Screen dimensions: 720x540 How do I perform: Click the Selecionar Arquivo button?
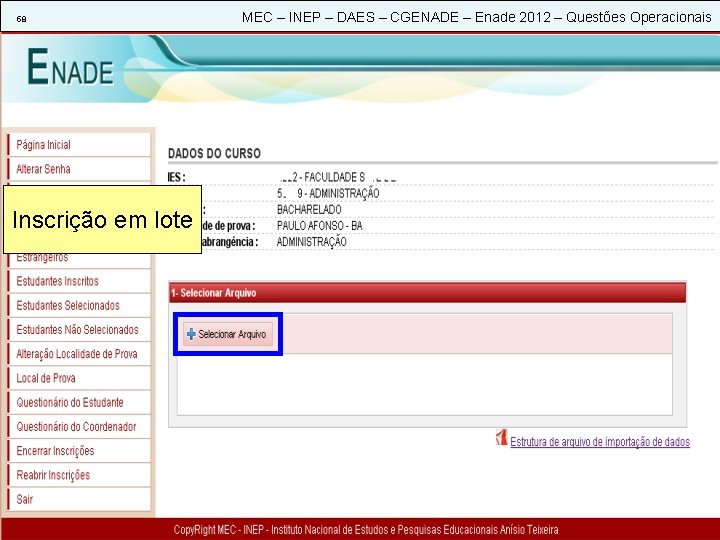[228, 334]
